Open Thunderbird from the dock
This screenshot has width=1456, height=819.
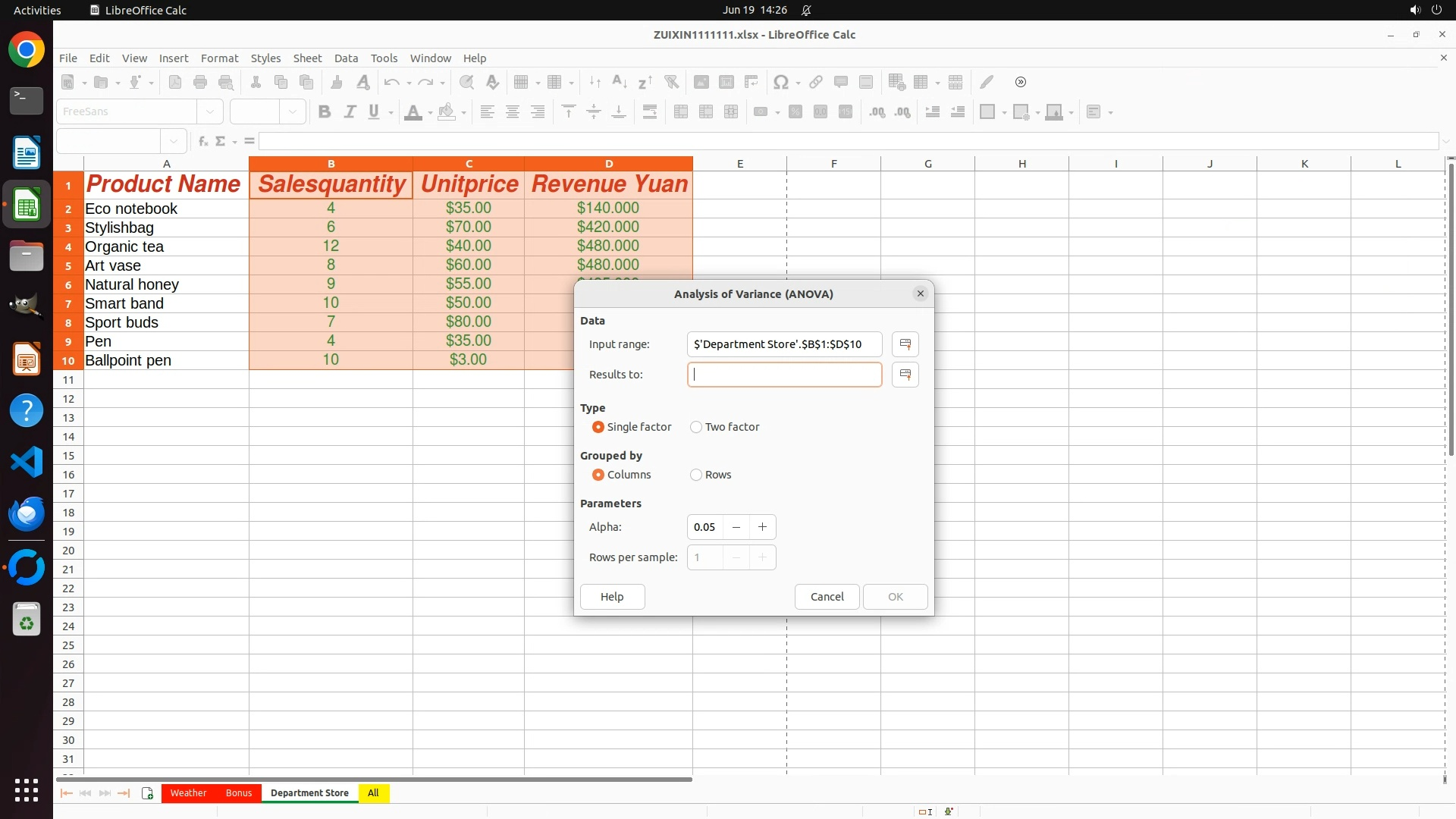pos(27,514)
